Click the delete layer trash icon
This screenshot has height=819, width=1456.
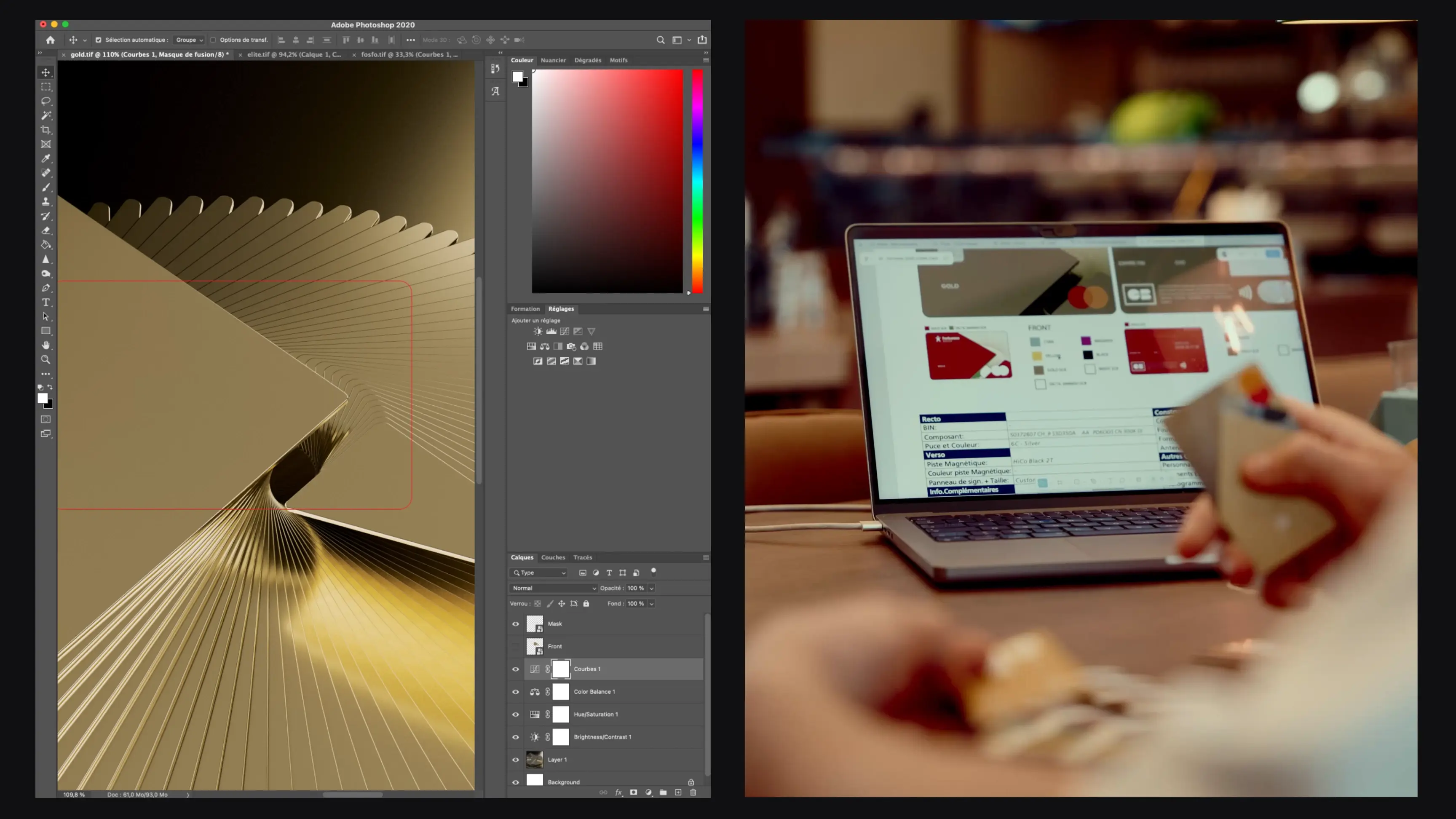pos(693,792)
